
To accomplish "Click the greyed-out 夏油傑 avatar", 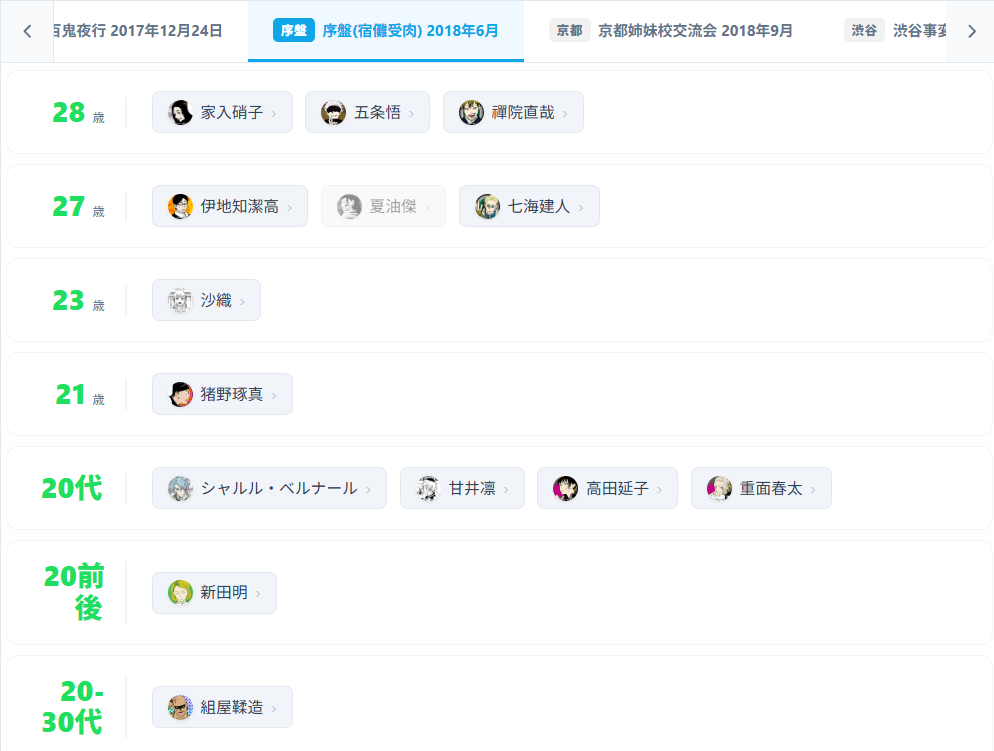I will (x=349, y=206).
